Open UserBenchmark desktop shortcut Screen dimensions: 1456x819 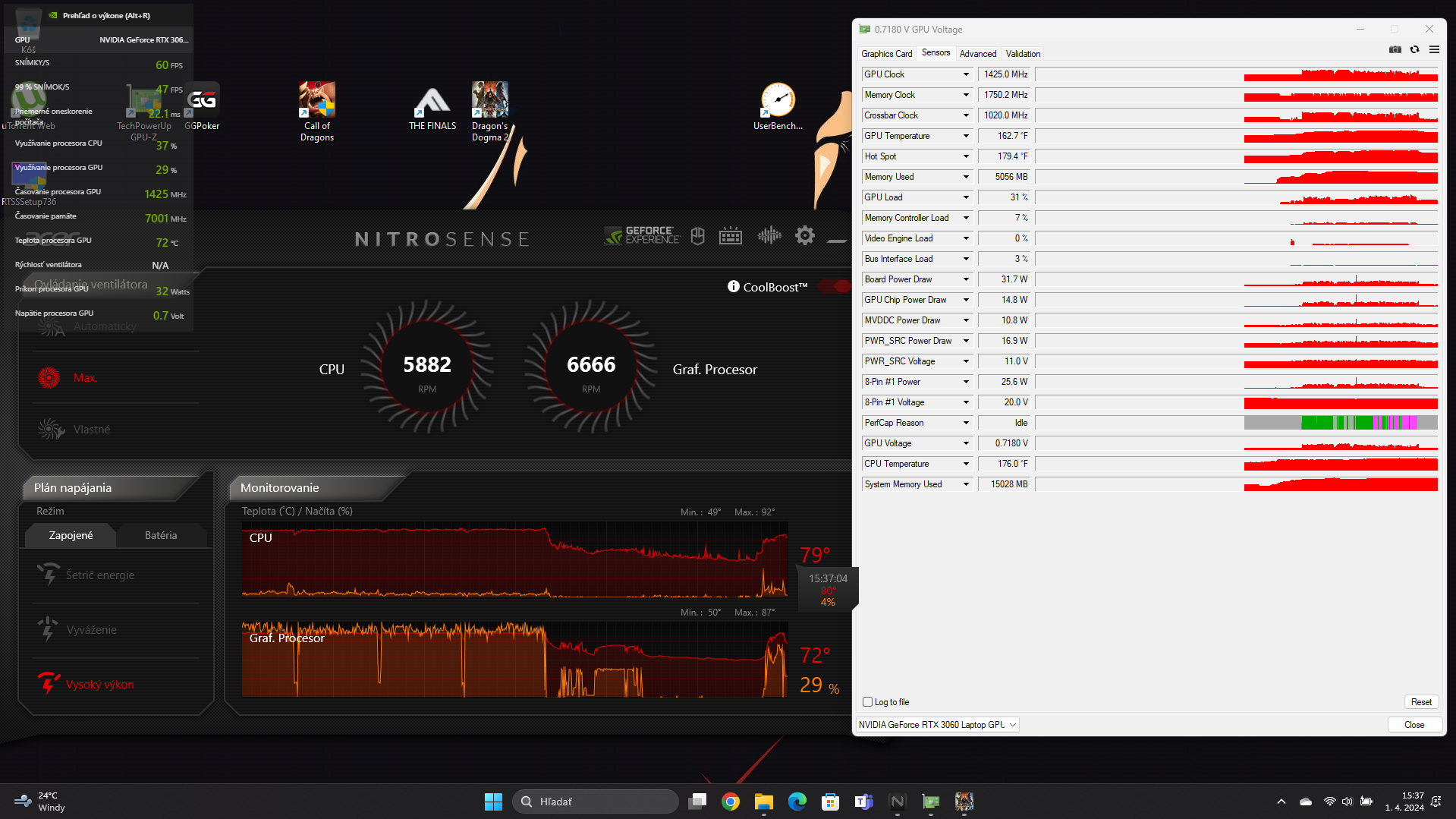point(778,107)
